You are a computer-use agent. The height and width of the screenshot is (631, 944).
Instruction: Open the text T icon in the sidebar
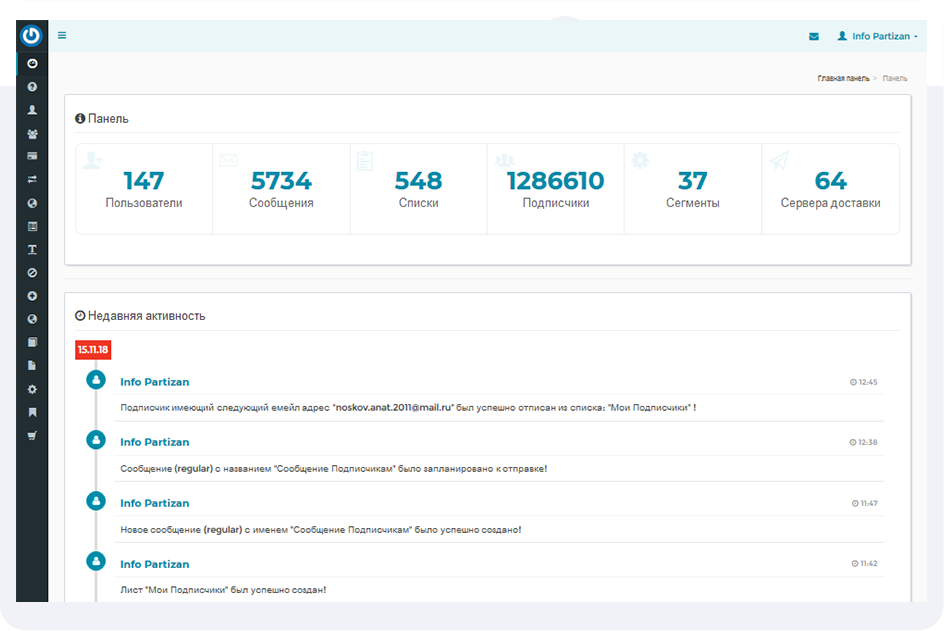coord(32,249)
